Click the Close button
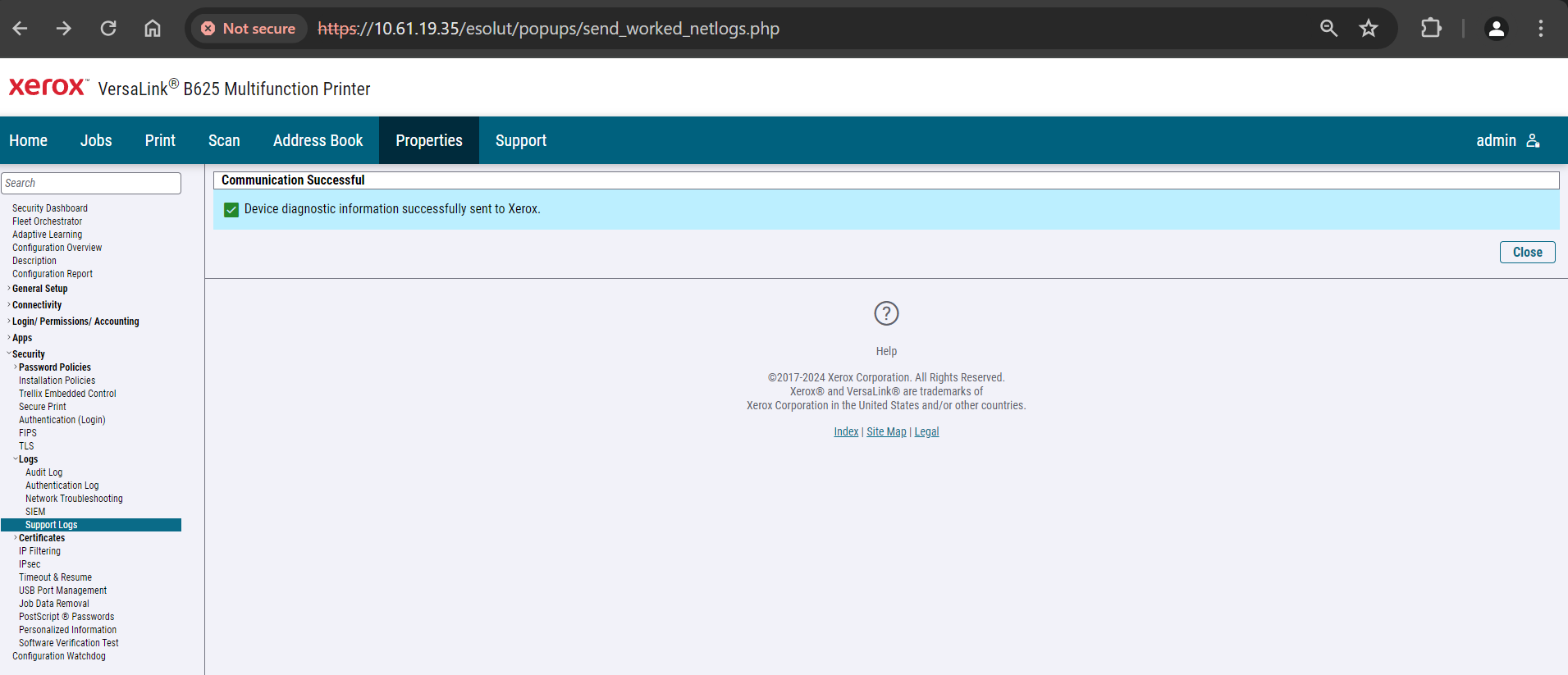This screenshot has height=675, width=1568. coord(1527,253)
